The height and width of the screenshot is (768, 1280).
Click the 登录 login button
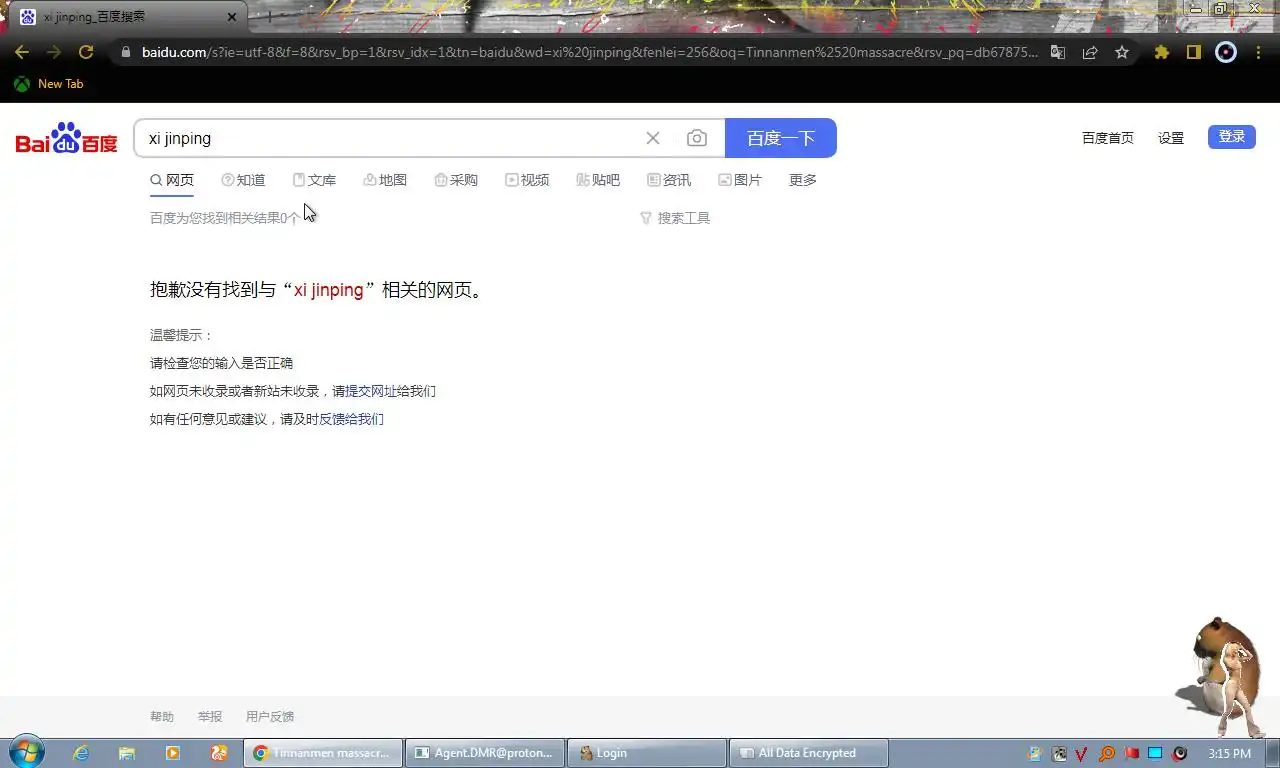coord(1232,137)
